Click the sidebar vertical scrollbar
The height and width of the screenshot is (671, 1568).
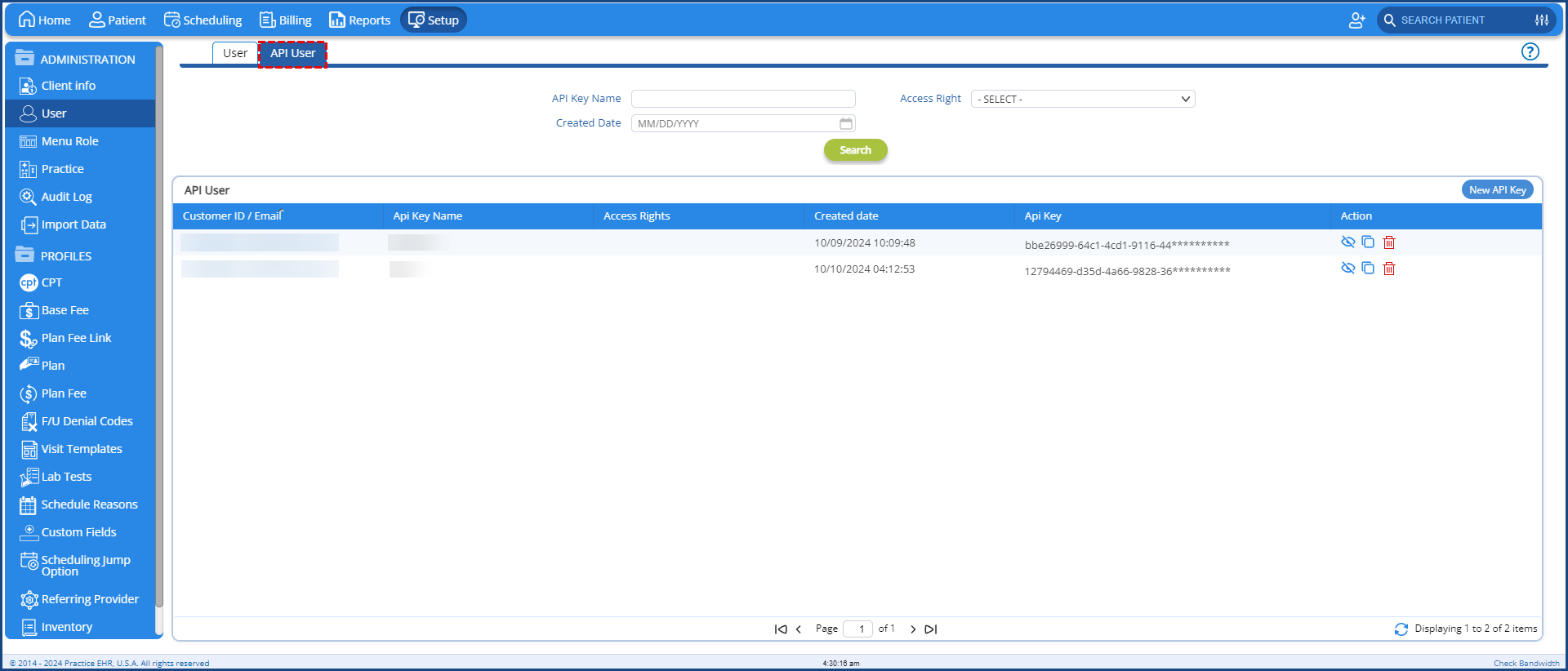point(159,327)
